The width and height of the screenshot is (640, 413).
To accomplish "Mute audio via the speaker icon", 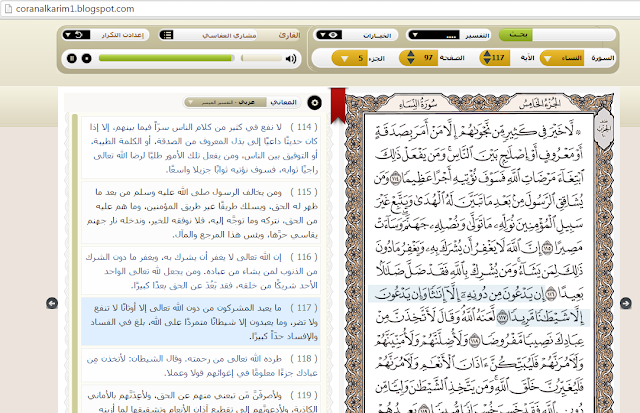I will [291, 58].
